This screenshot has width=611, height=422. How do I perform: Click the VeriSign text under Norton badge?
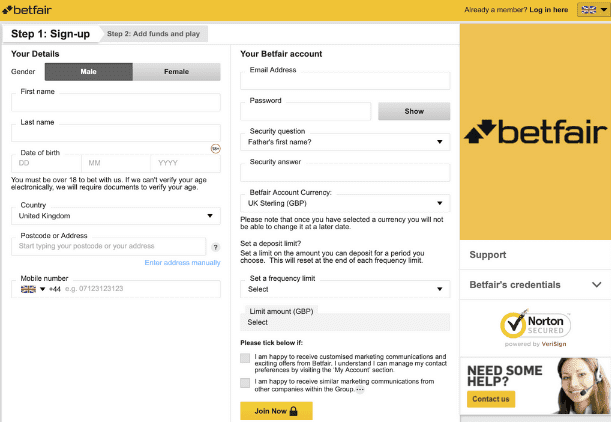tap(554, 344)
